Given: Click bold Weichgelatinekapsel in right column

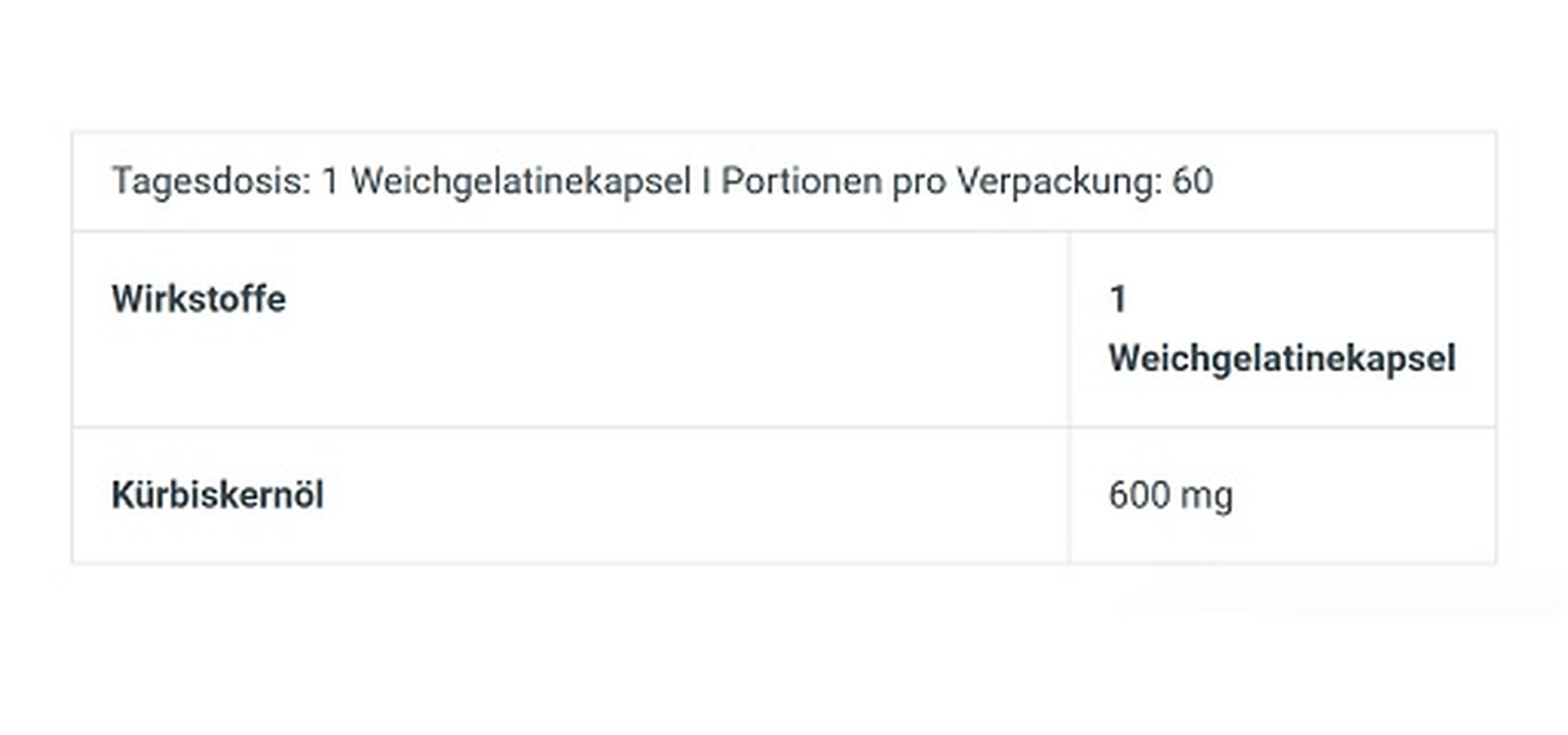Looking at the screenshot, I should tap(1281, 358).
